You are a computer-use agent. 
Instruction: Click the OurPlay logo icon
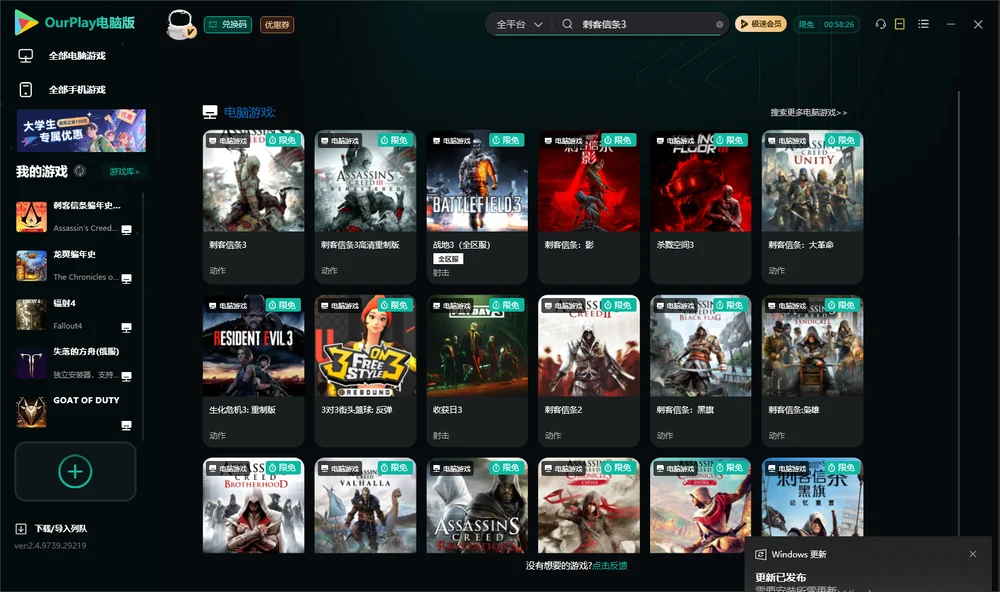26,23
